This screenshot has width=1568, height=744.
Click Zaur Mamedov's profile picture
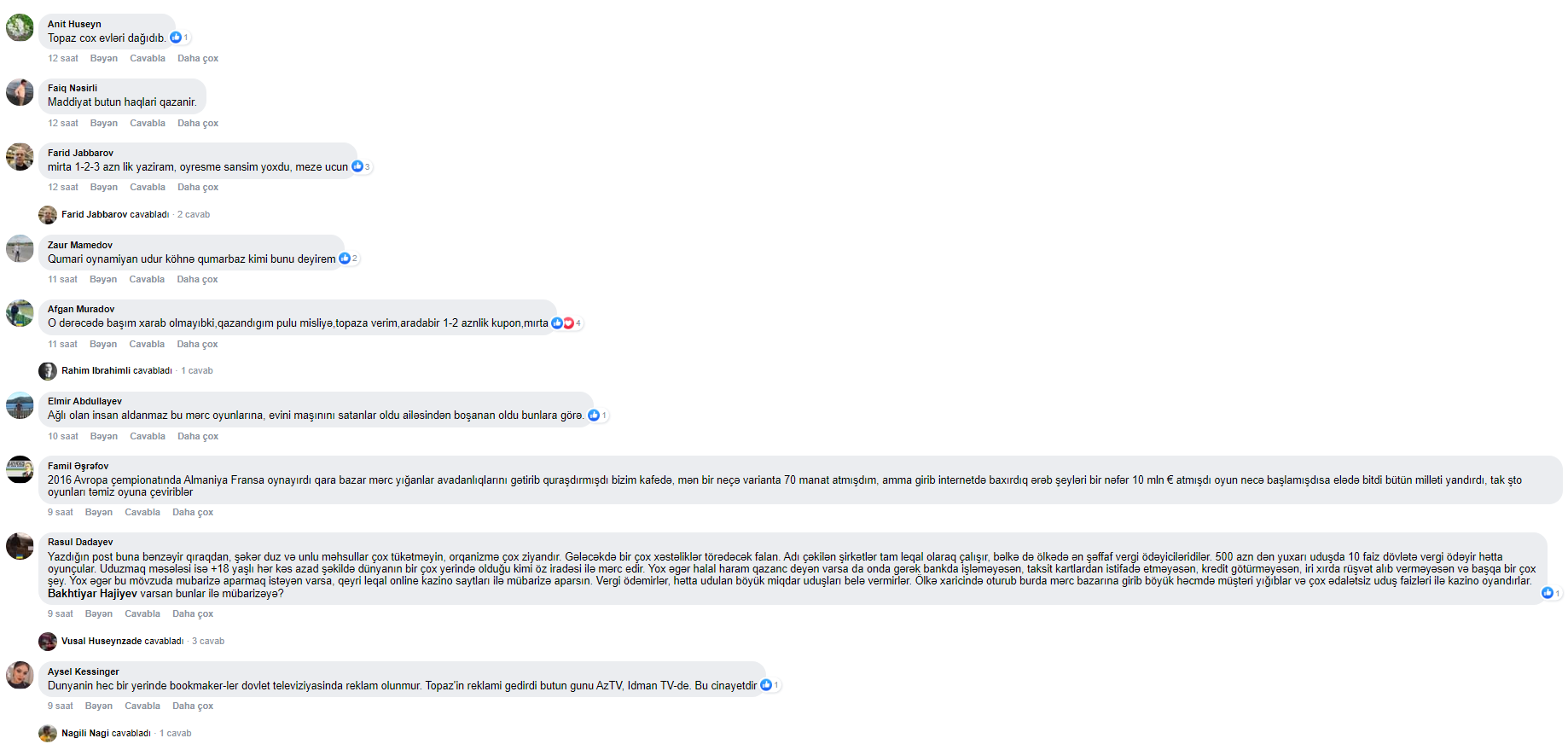[20, 248]
